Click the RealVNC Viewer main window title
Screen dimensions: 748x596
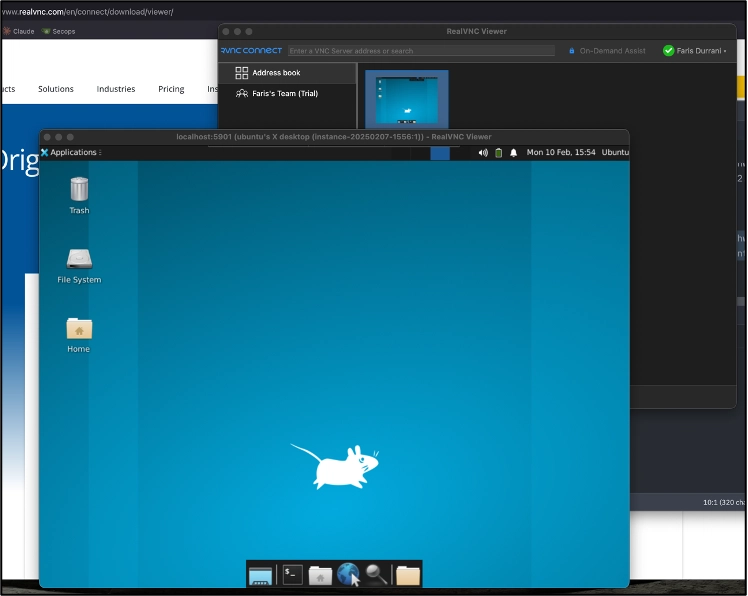[477, 31]
